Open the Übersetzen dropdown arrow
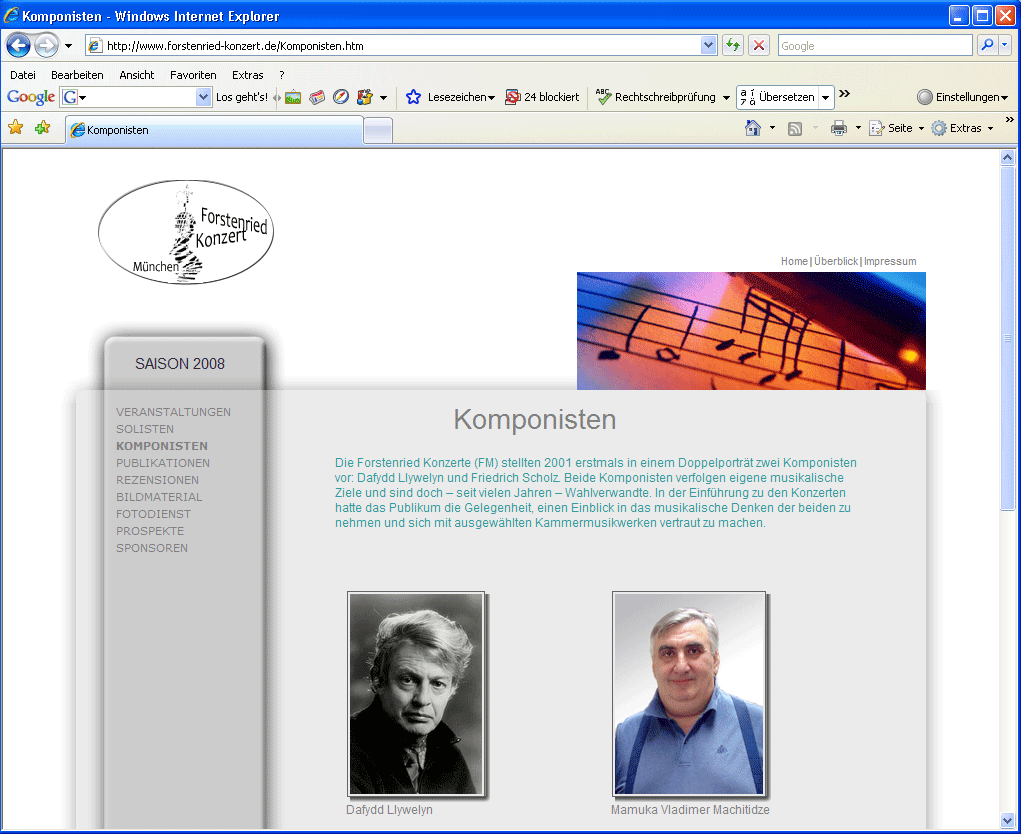The height and width of the screenshot is (834, 1021). tap(826, 98)
